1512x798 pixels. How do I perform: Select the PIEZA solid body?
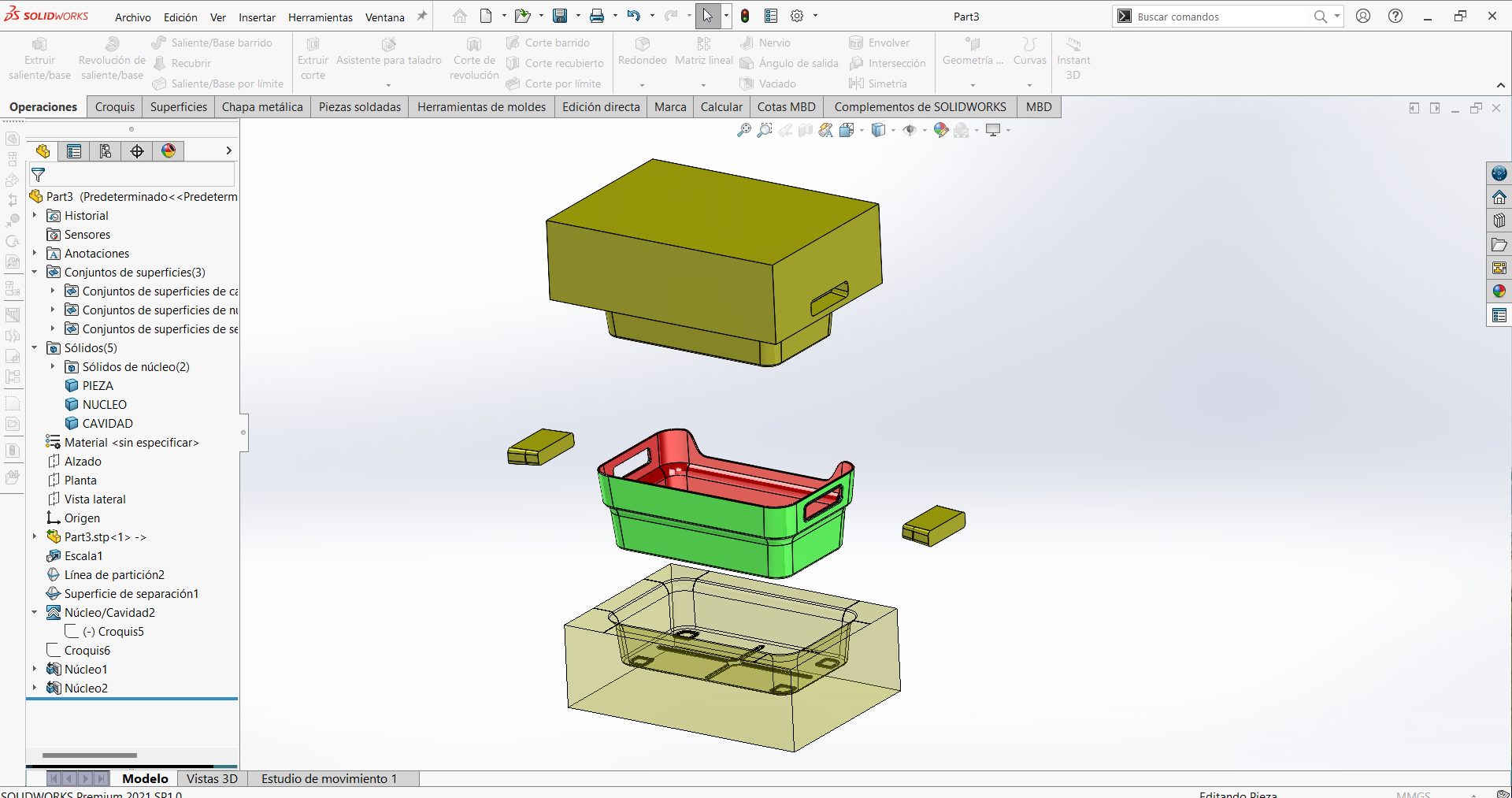(x=98, y=386)
